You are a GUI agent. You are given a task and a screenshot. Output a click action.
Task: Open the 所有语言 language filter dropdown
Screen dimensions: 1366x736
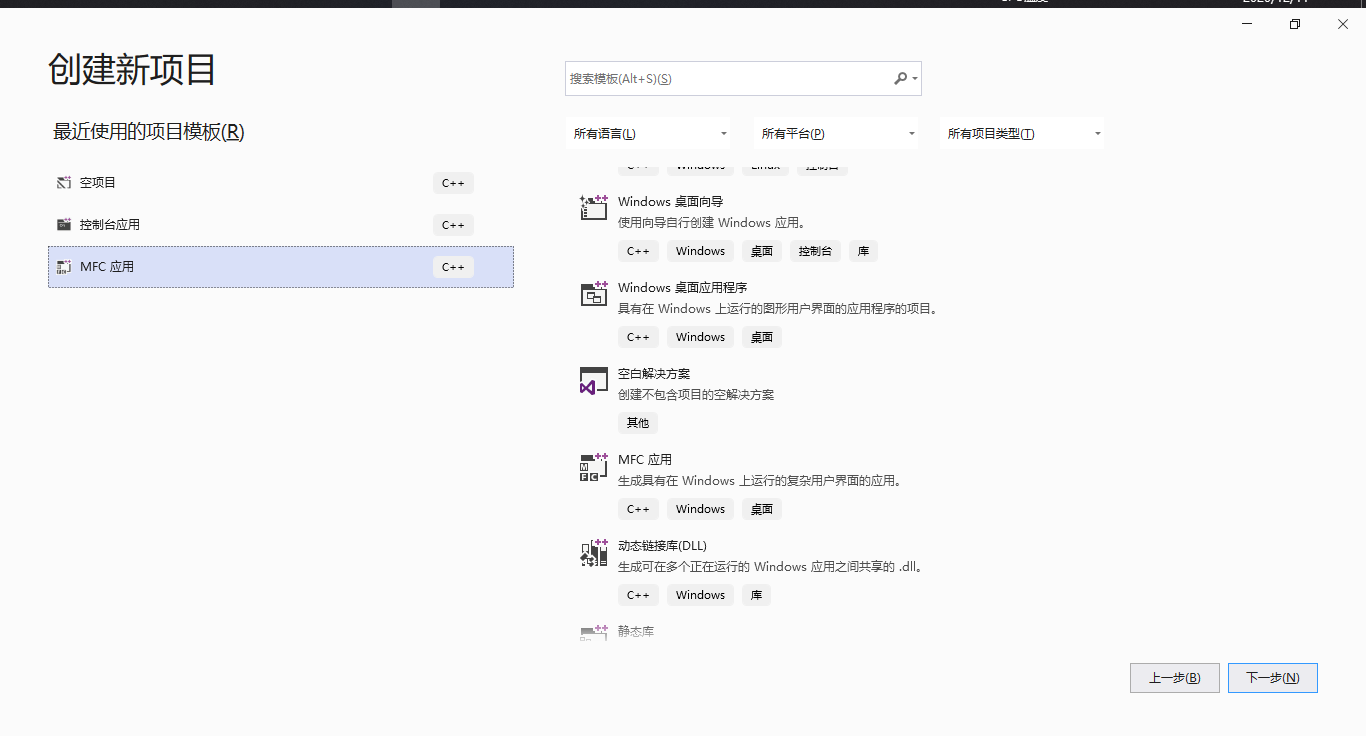[648, 133]
